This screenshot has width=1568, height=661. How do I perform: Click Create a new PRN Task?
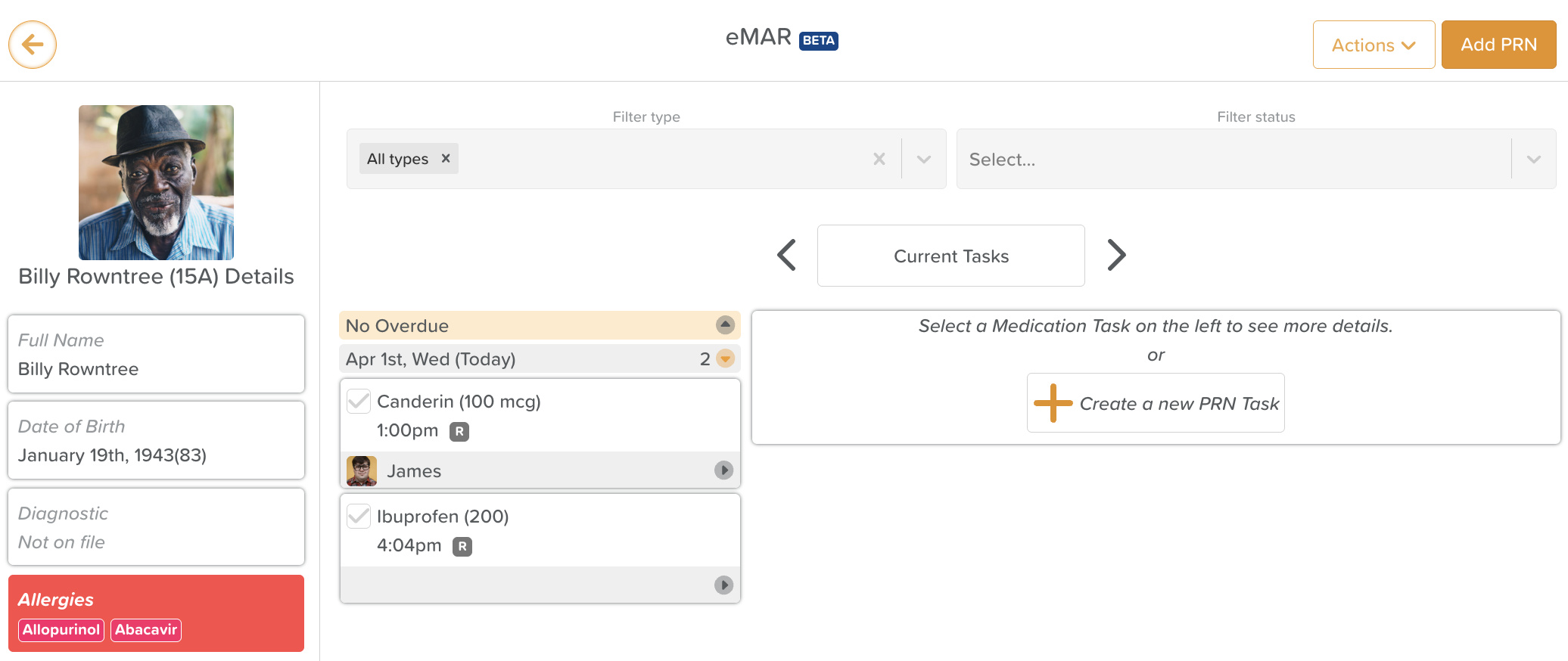(x=1178, y=403)
